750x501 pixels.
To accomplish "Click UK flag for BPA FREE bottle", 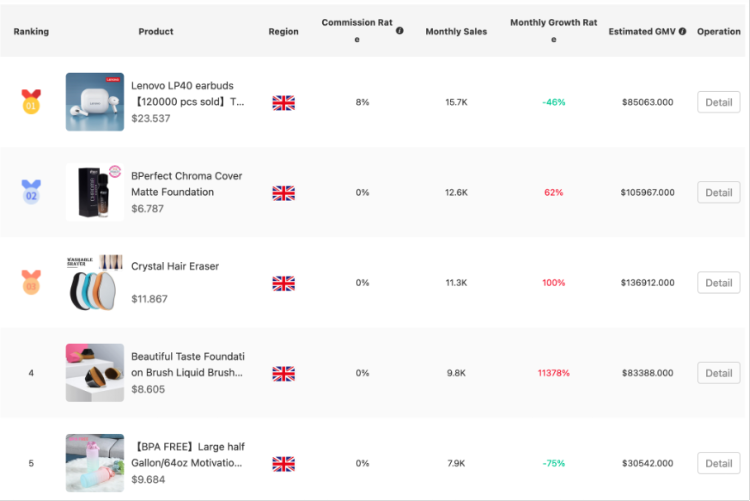I will (284, 464).
